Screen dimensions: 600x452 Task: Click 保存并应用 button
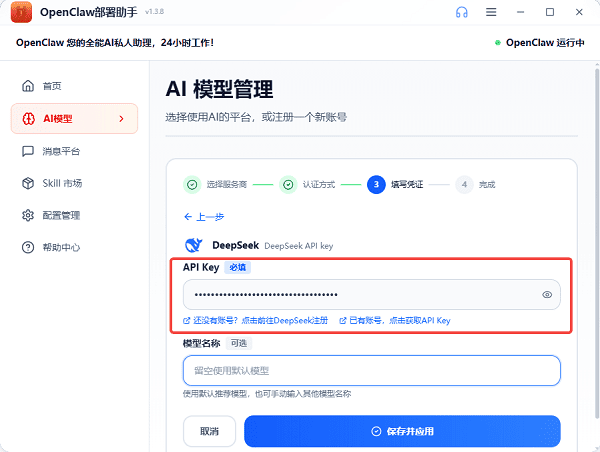(402, 431)
